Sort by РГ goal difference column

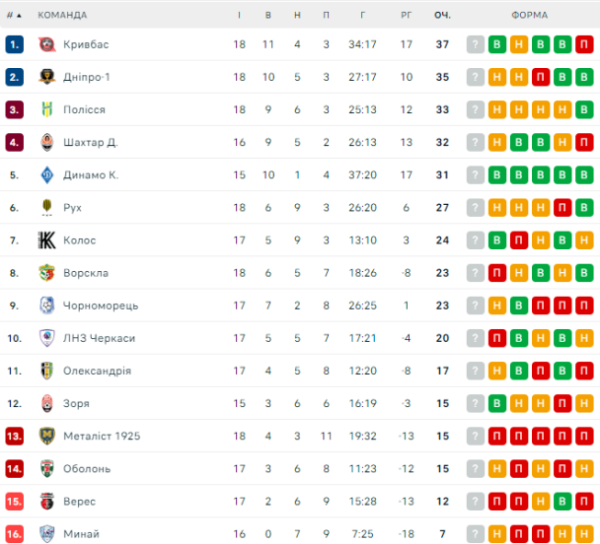tap(406, 15)
